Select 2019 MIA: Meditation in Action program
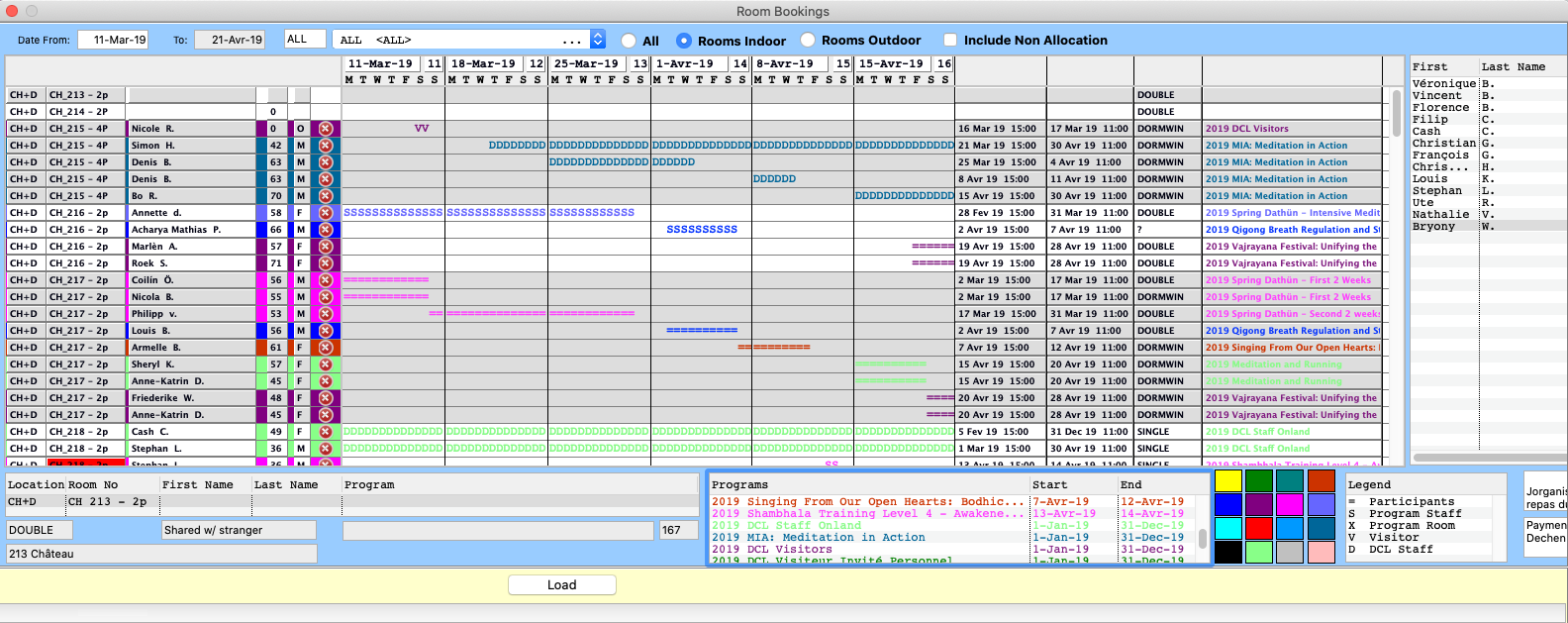 point(818,538)
